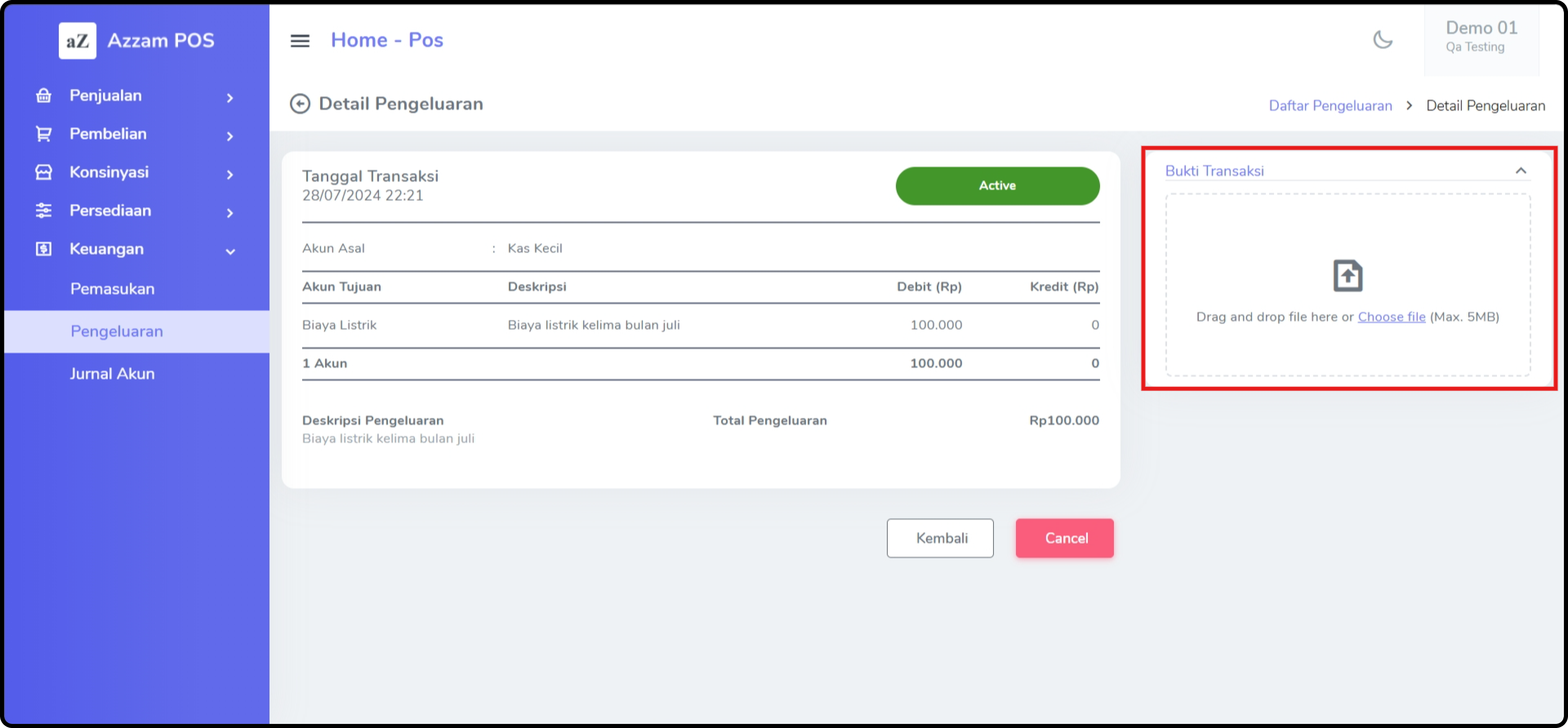Click the back arrow beside Detail Pengeluaran
The image size is (1568, 728).
click(x=299, y=104)
